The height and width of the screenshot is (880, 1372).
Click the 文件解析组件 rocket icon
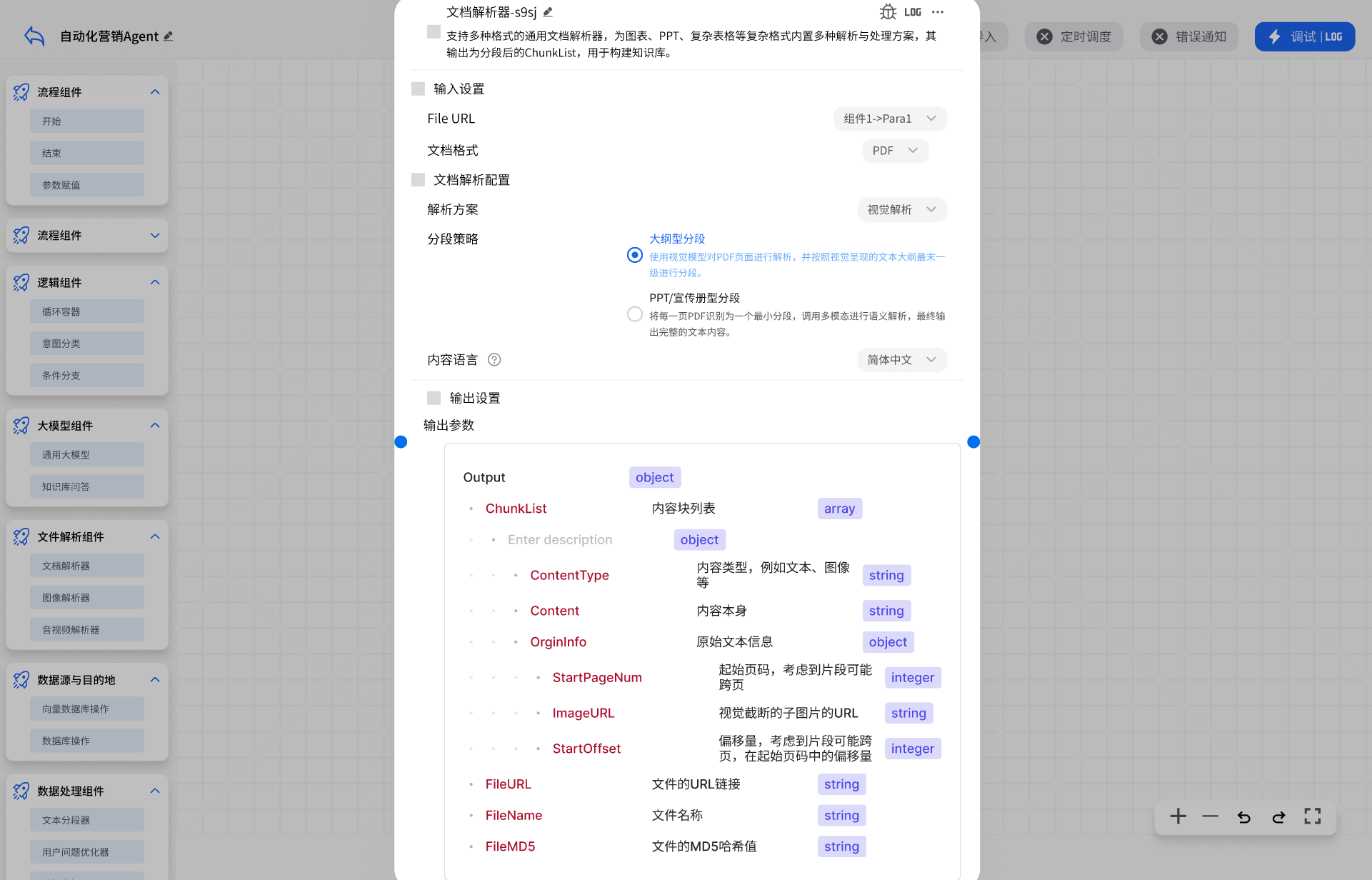[x=21, y=537]
